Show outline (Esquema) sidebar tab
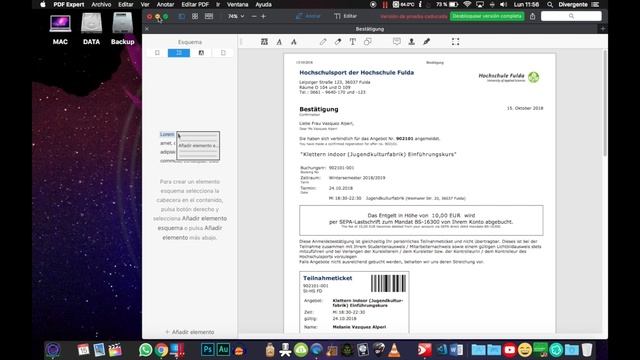The height and width of the screenshot is (360, 640). [179, 53]
